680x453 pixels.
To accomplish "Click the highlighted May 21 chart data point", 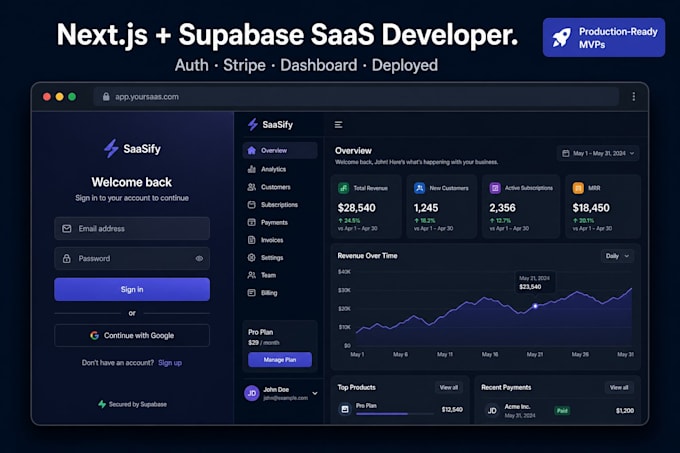I will click(535, 306).
